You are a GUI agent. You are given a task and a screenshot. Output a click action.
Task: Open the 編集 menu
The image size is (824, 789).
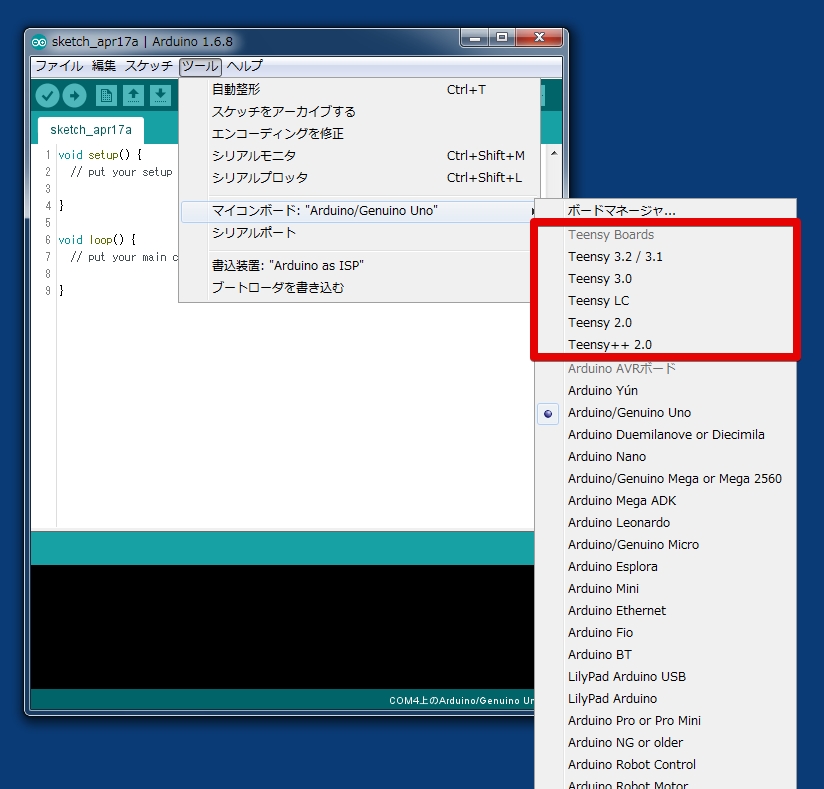(x=104, y=66)
